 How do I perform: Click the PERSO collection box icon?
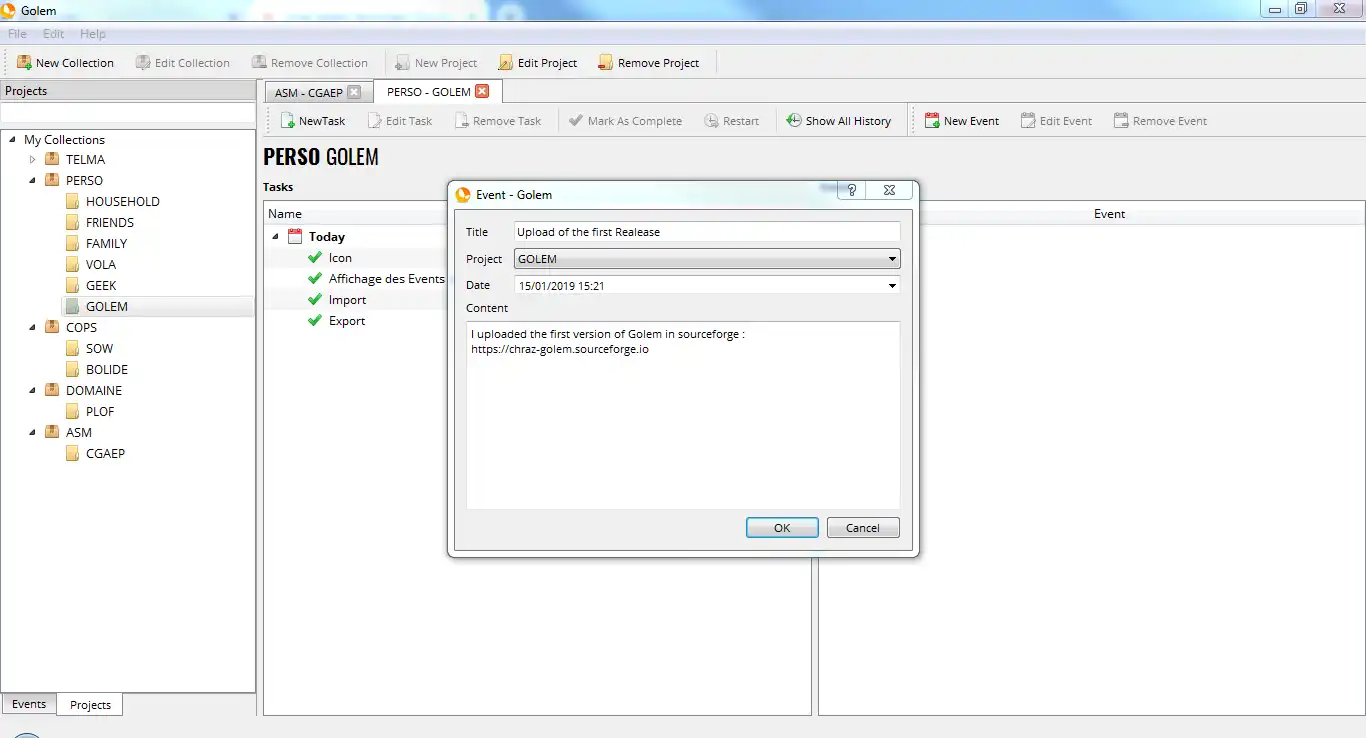52,180
